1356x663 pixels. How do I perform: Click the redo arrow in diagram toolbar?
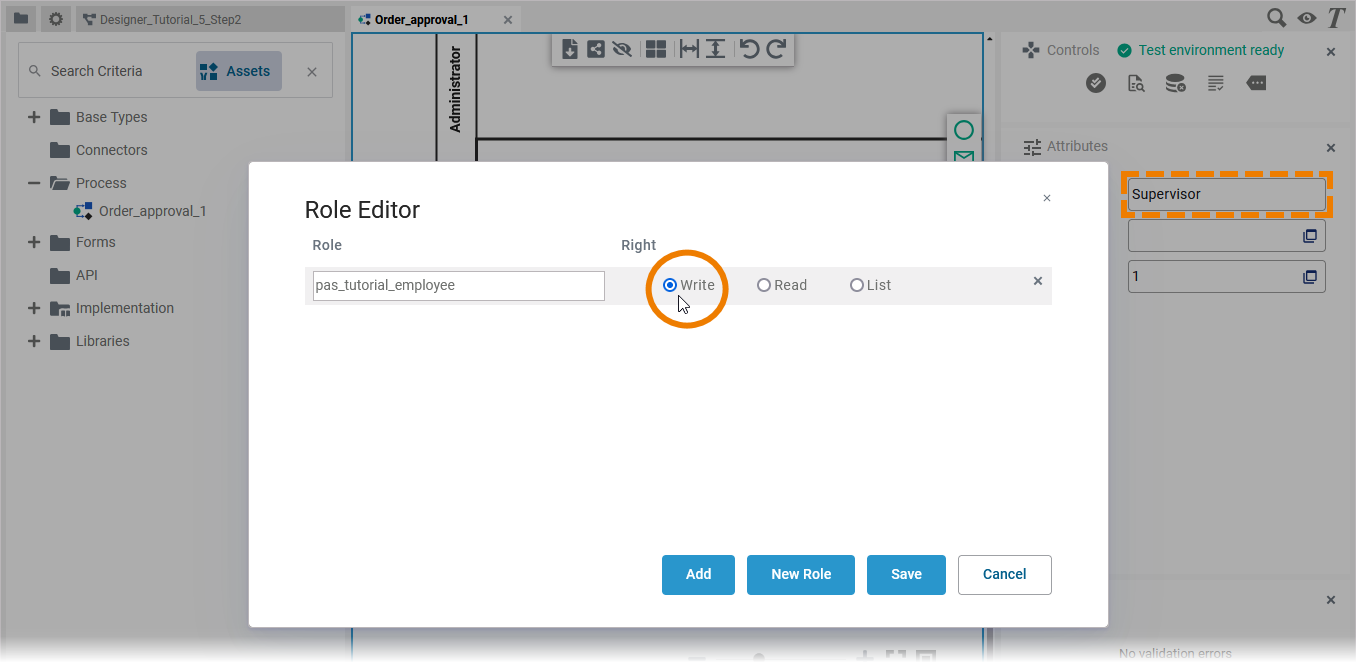776,49
